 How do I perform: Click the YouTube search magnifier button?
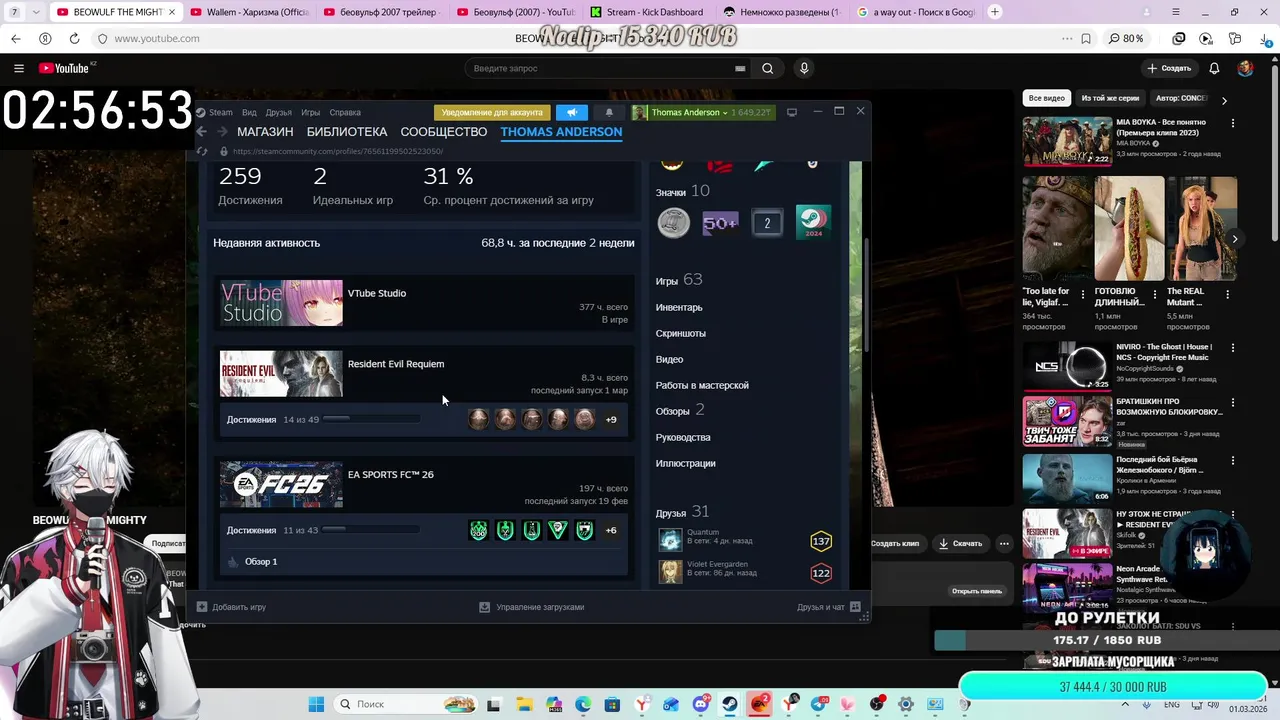click(x=767, y=68)
